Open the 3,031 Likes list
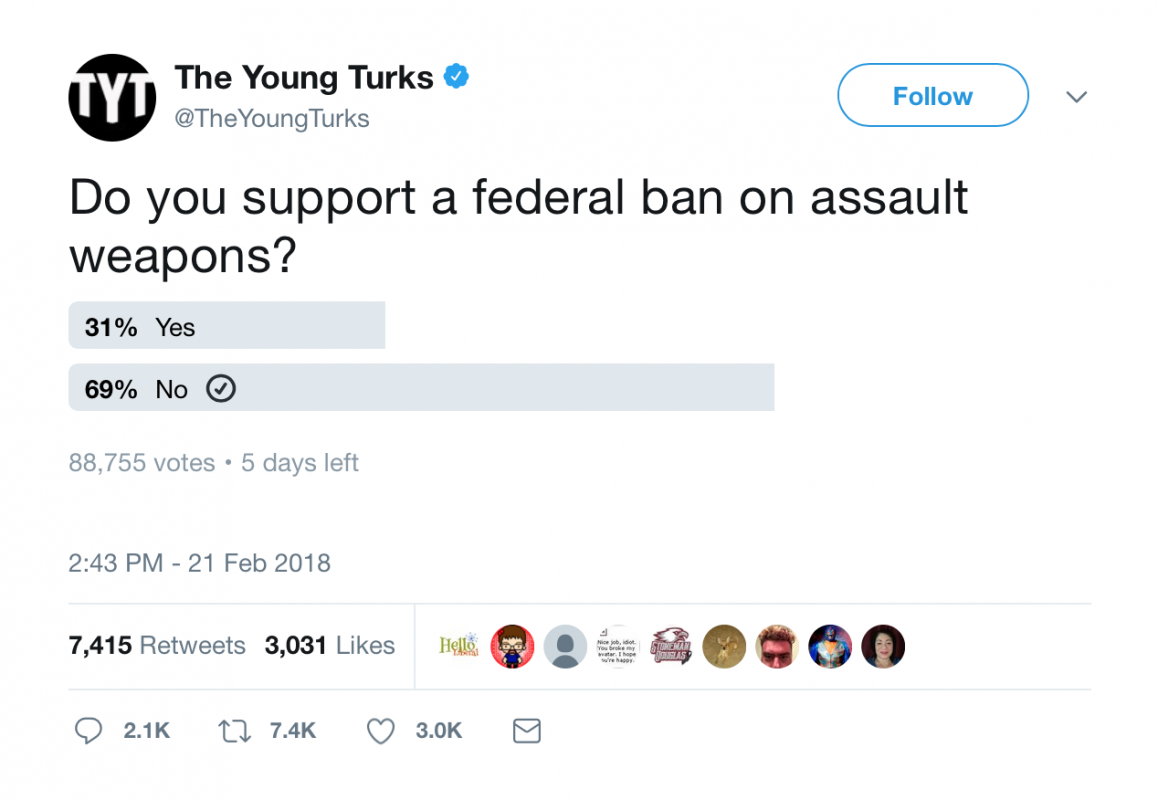Viewport: 1158px width, 800px height. point(329,645)
